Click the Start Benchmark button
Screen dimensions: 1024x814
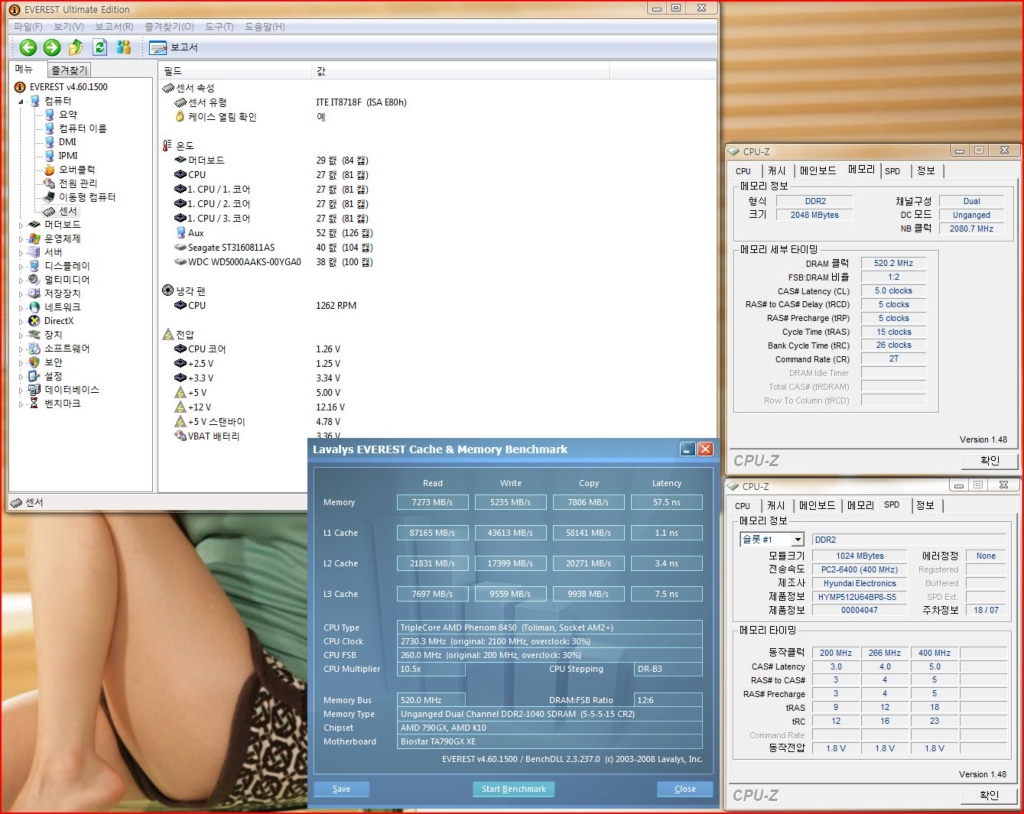click(x=513, y=789)
